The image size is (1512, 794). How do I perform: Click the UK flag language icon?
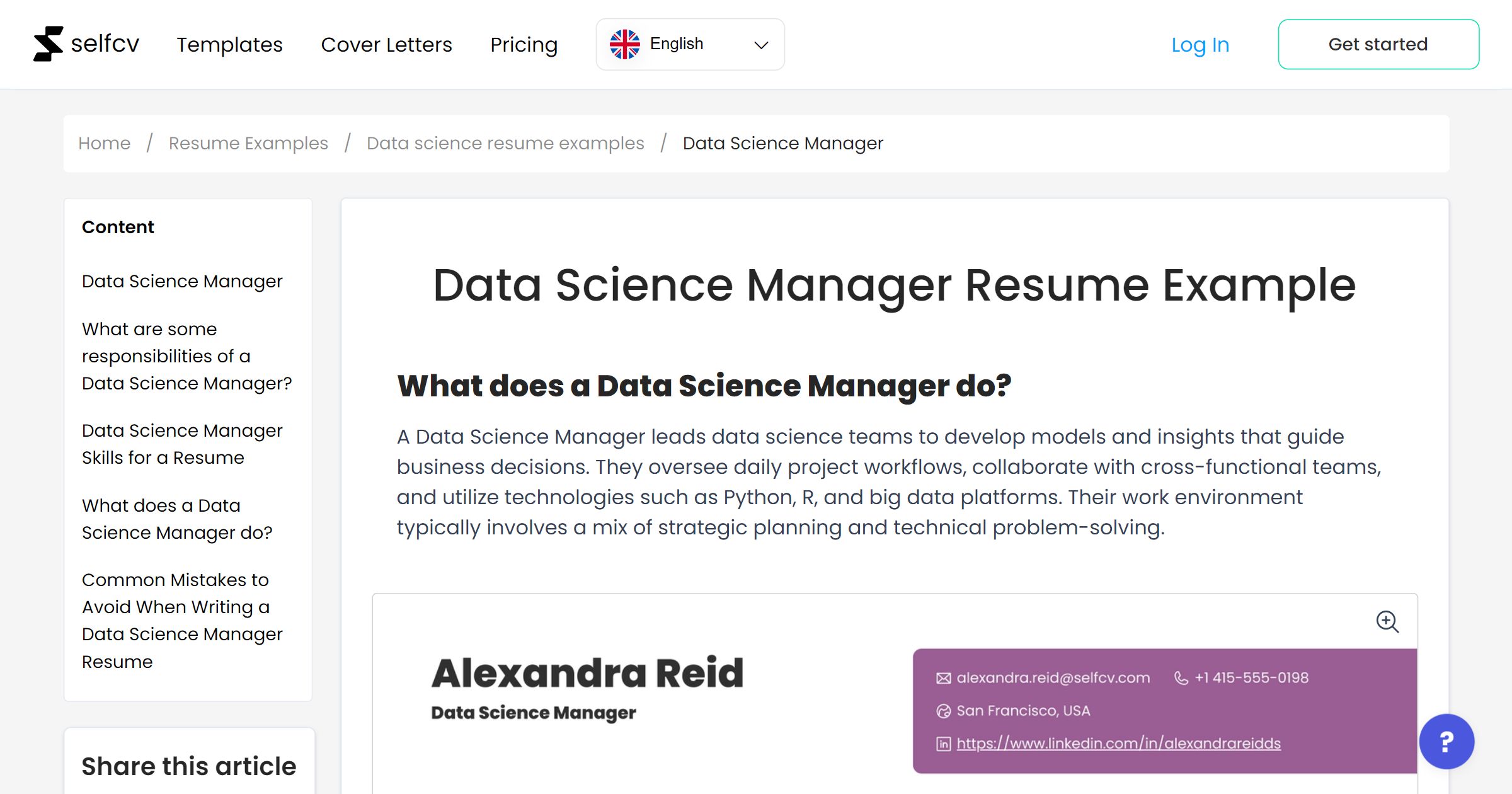point(624,44)
